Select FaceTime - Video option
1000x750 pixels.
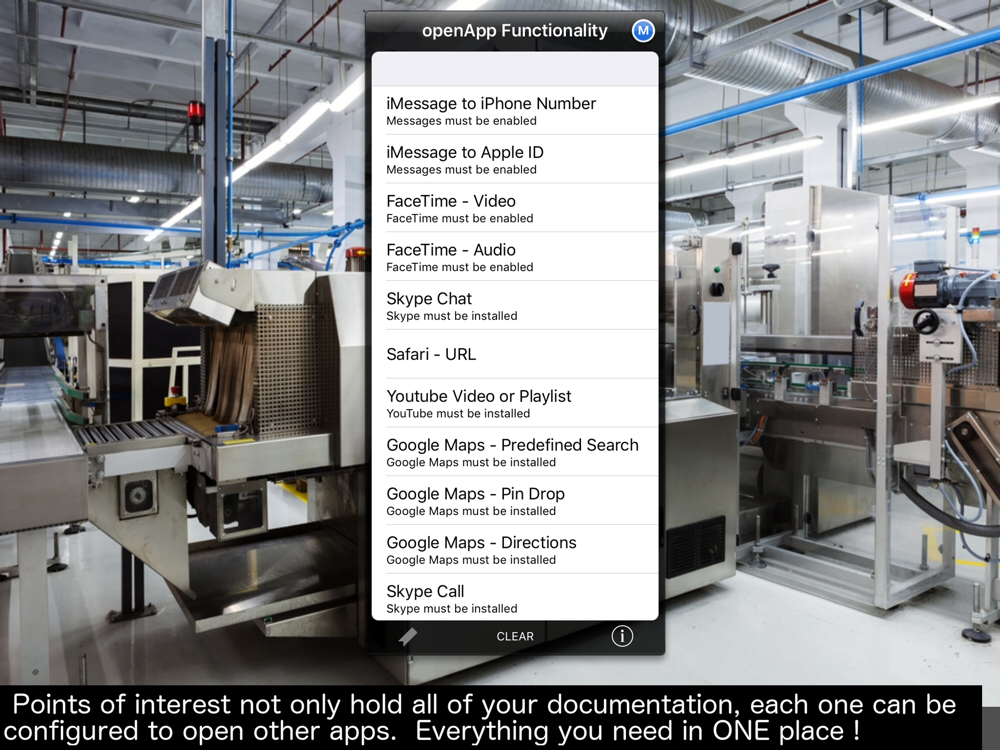coord(515,208)
